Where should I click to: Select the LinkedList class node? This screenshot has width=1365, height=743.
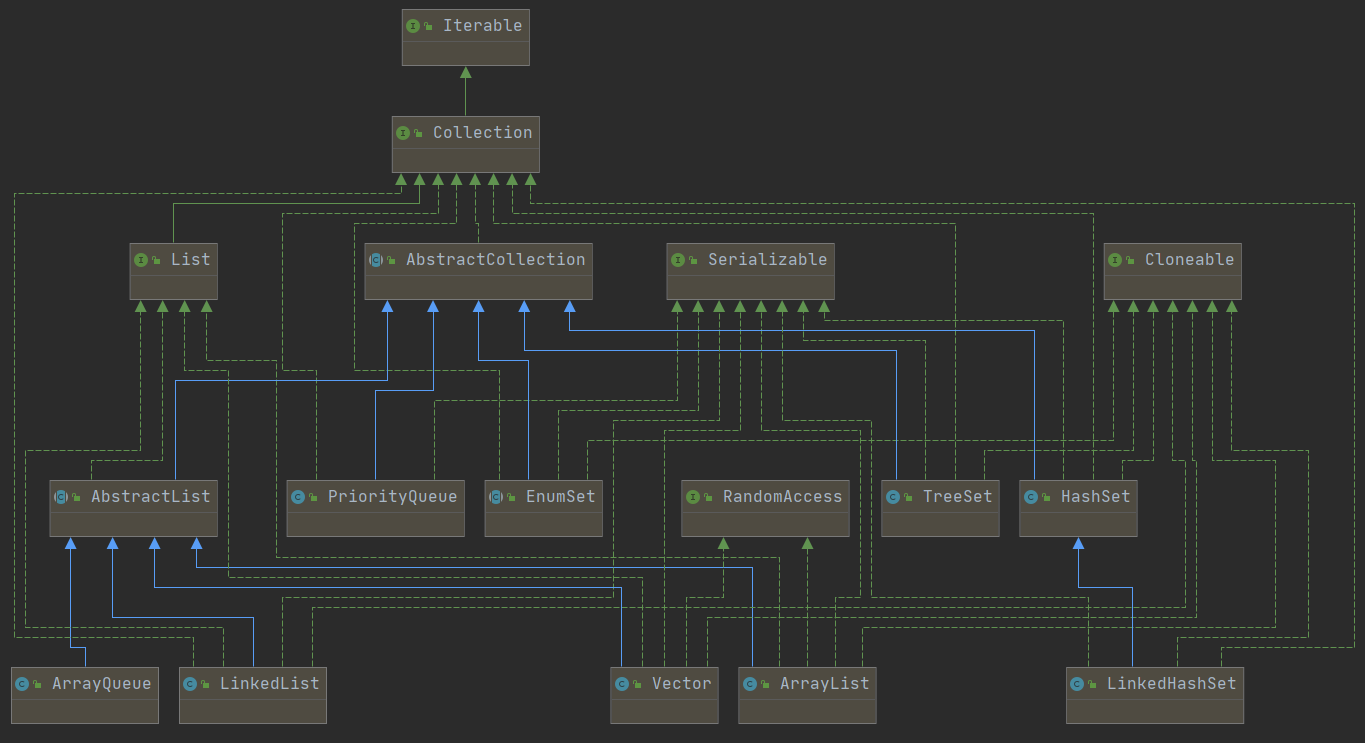[x=253, y=695]
